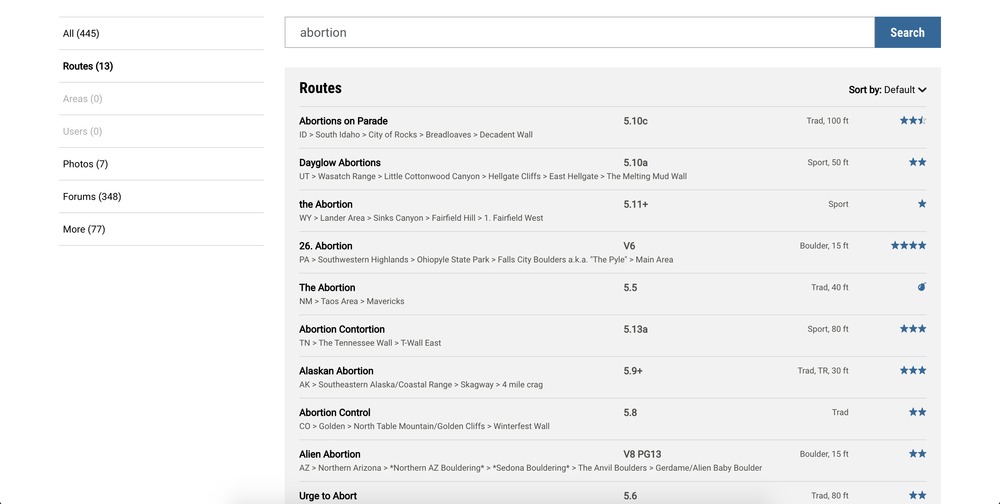This screenshot has width=1000, height=504.
Task: Open the Urge to Abort route
Action: pos(328,496)
